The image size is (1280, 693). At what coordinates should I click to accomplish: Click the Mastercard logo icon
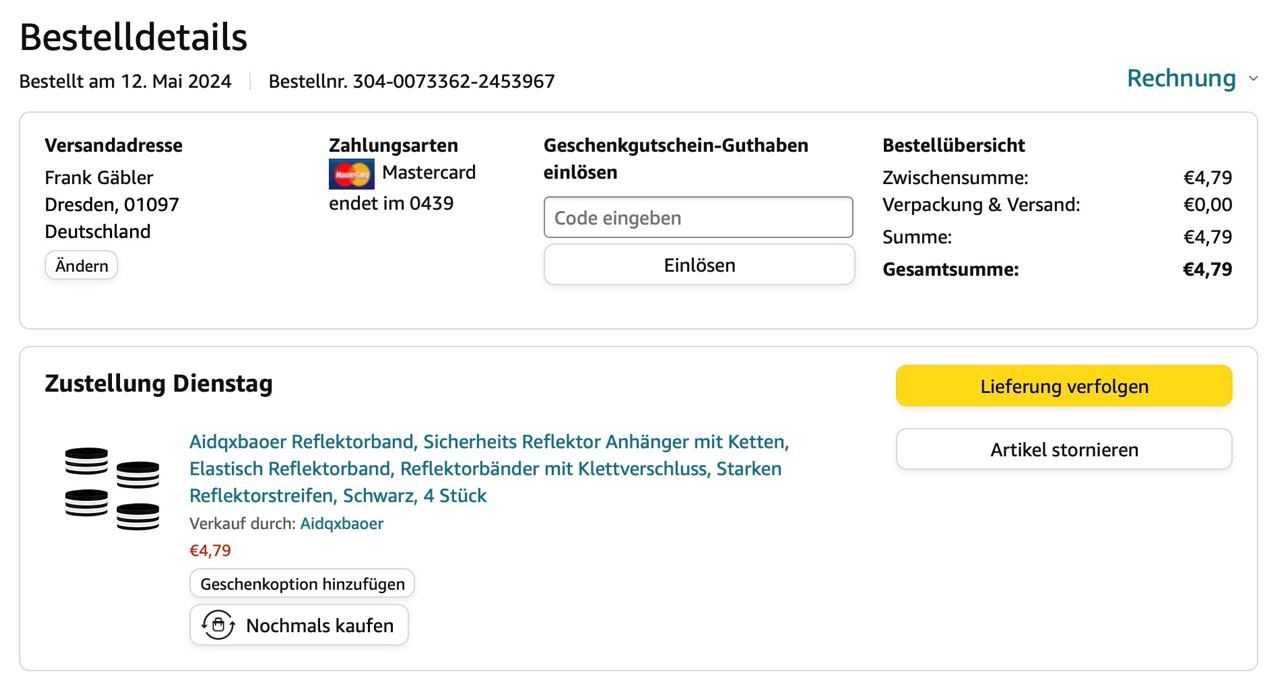tap(351, 174)
